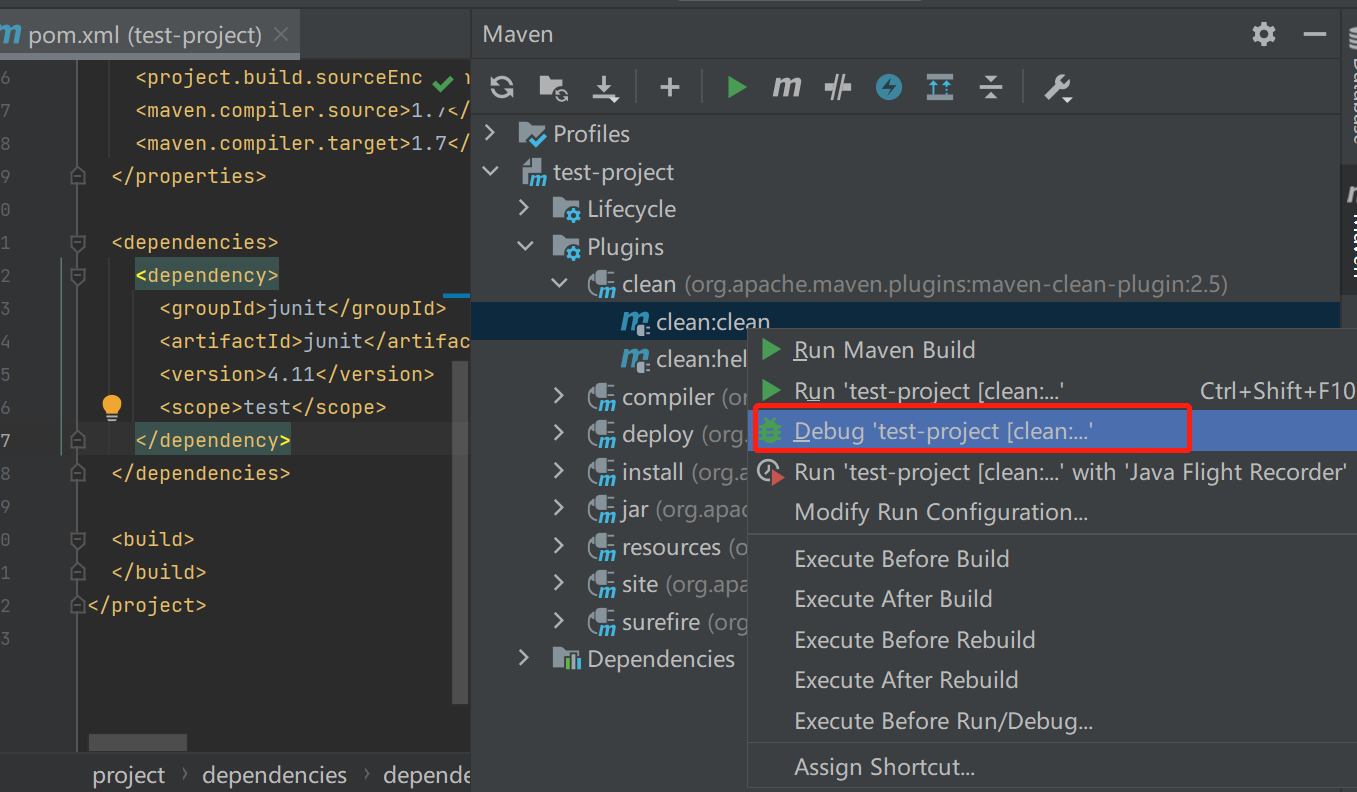1357x792 pixels.
Task: Click 'dependencies' in the breadcrumb bar
Action: coord(274,775)
